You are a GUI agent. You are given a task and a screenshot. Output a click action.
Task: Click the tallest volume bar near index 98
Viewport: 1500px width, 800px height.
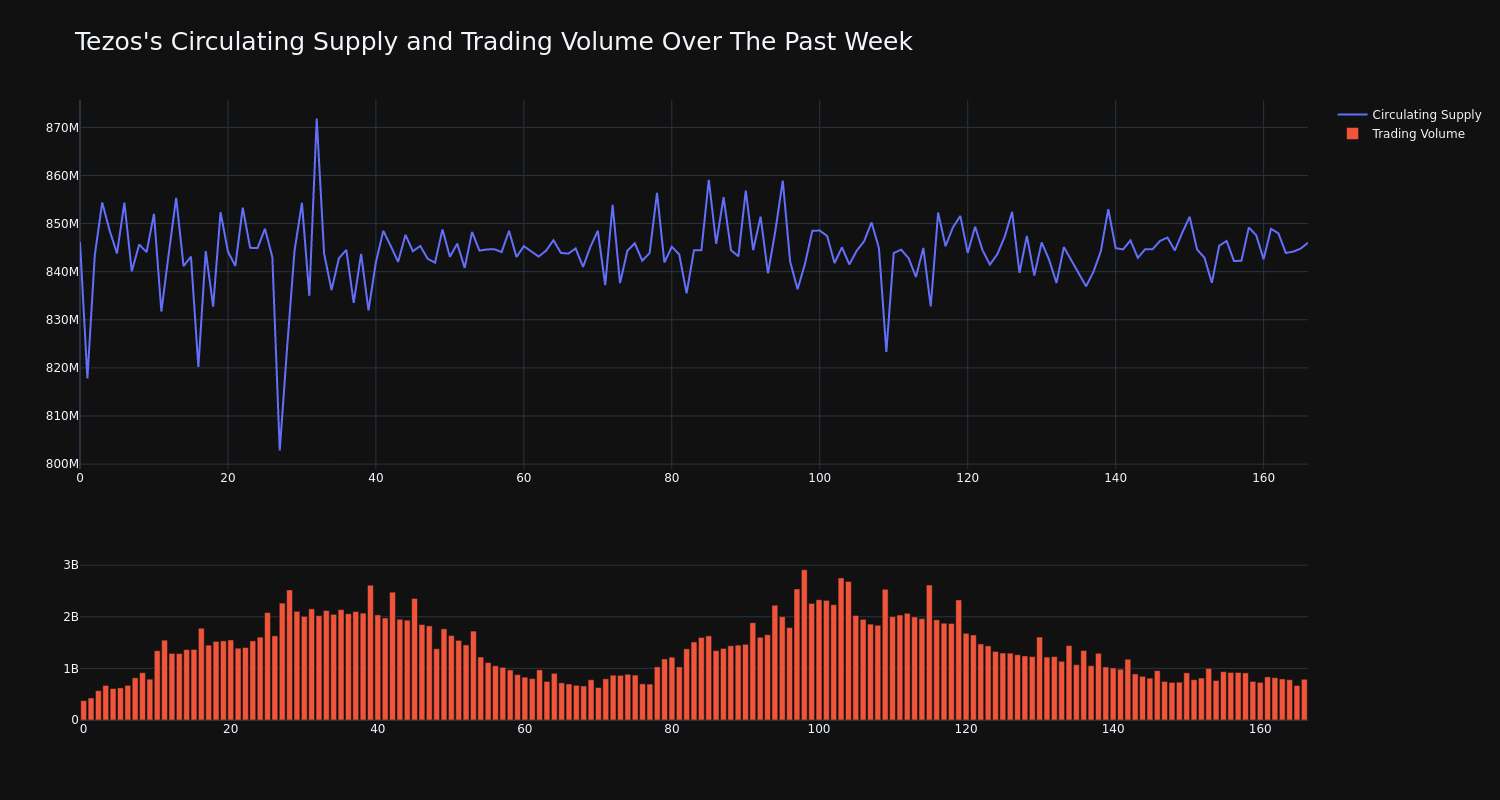(804, 645)
